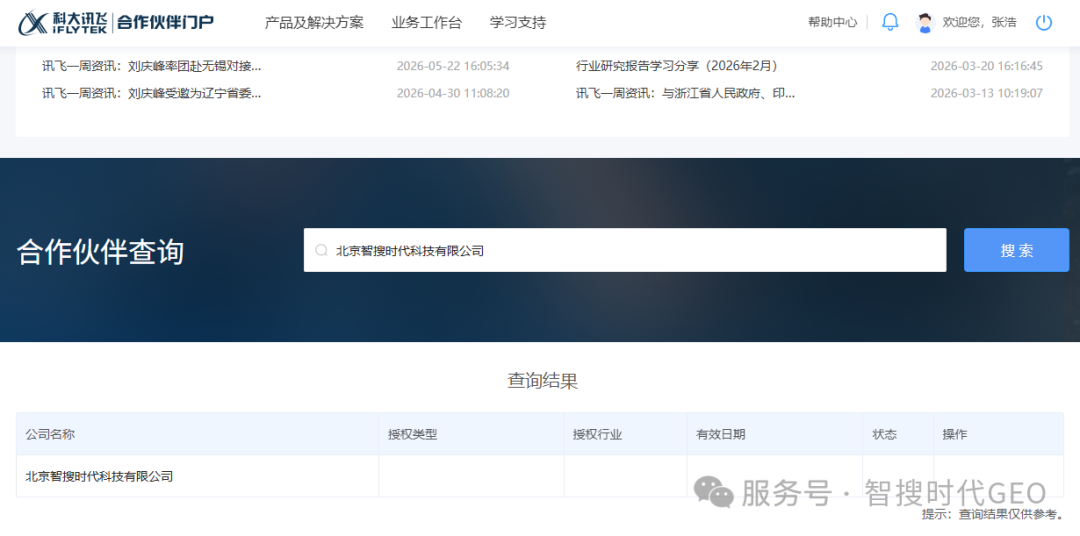Image resolution: width=1080 pixels, height=536 pixels.
Task: Click the 合作伙伴门户 portal title
Action: (x=165, y=23)
